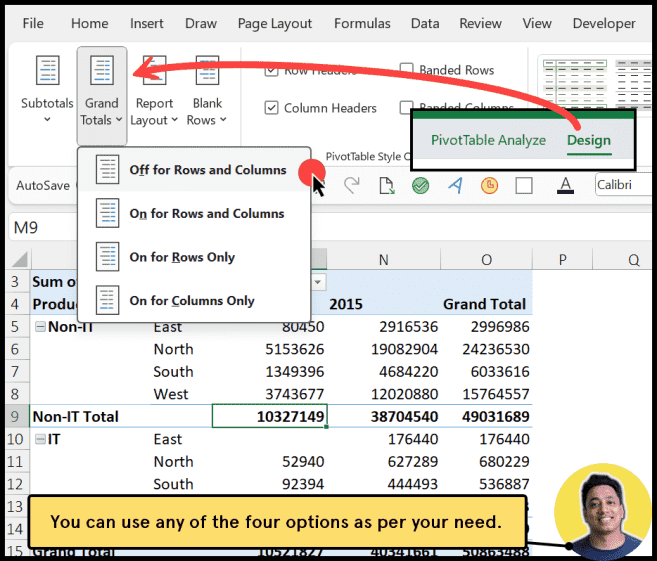Toggle the Row Headers checkbox
Screen dimensions: 657x561
point(271,70)
